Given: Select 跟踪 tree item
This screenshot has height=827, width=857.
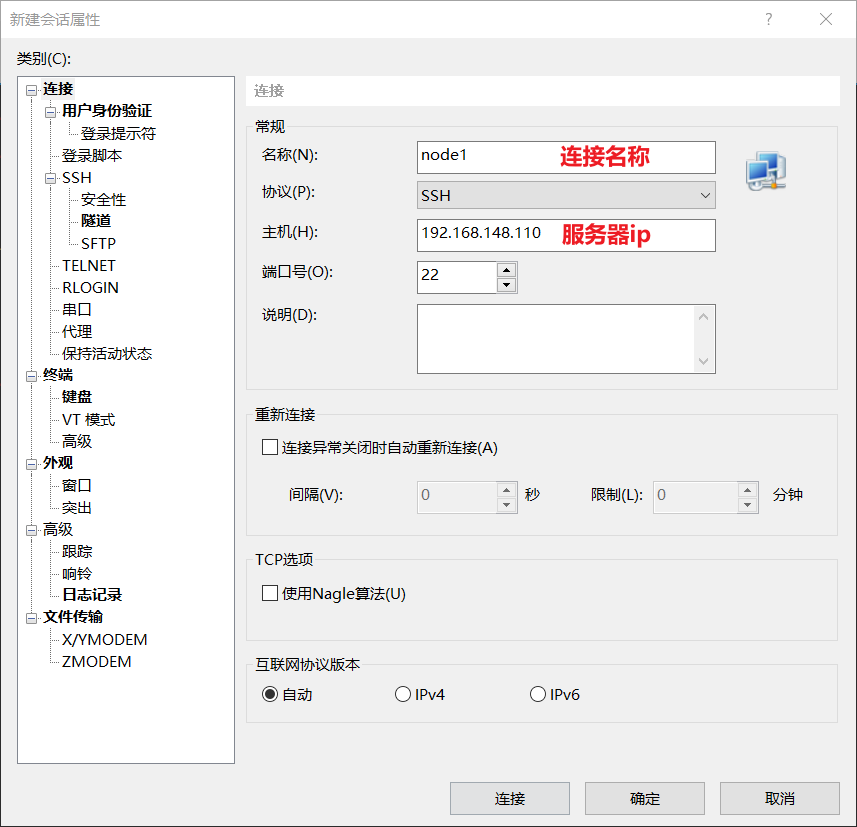Looking at the screenshot, I should (77, 552).
